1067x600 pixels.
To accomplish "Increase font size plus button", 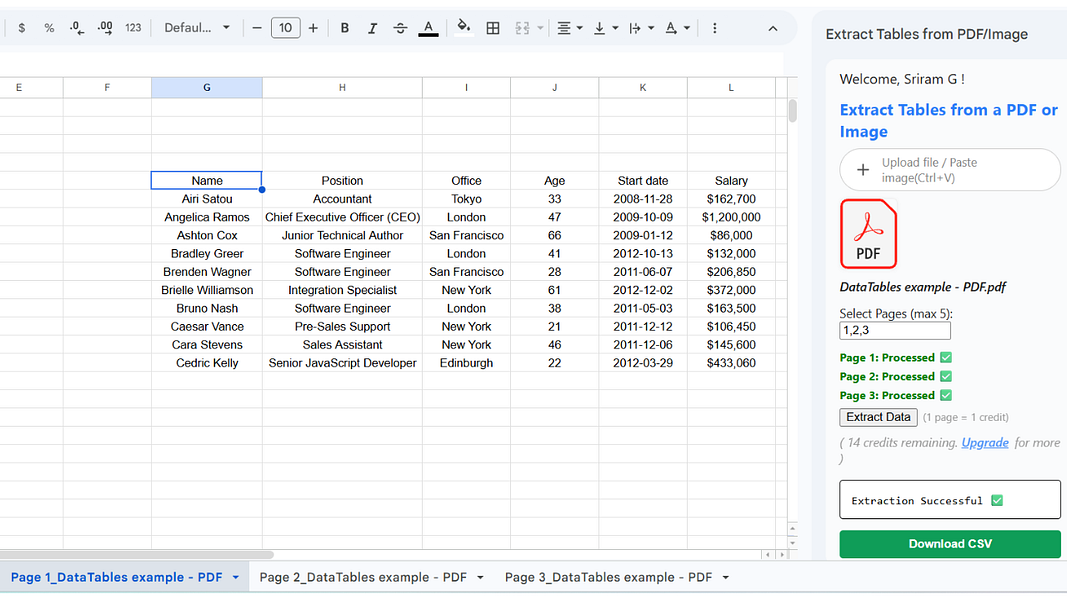I will [313, 28].
